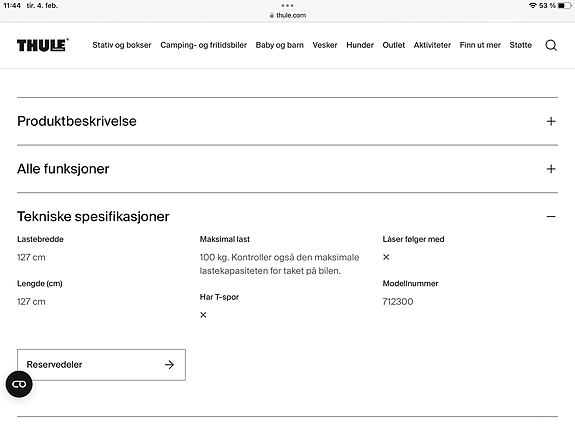
Task: Tap the thule.com address bar
Action: click(x=288, y=15)
